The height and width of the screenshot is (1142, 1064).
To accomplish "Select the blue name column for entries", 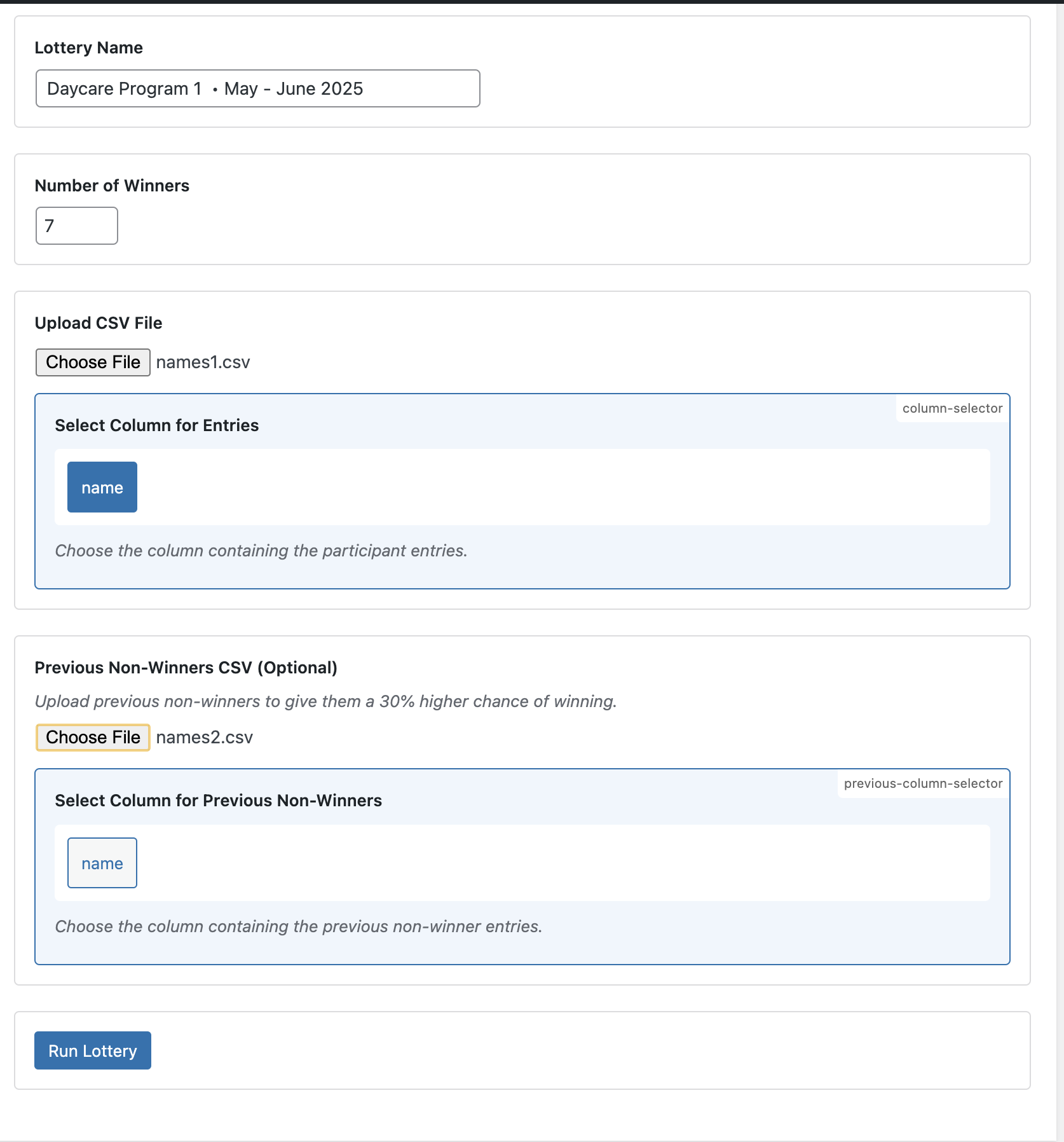I will click(102, 487).
